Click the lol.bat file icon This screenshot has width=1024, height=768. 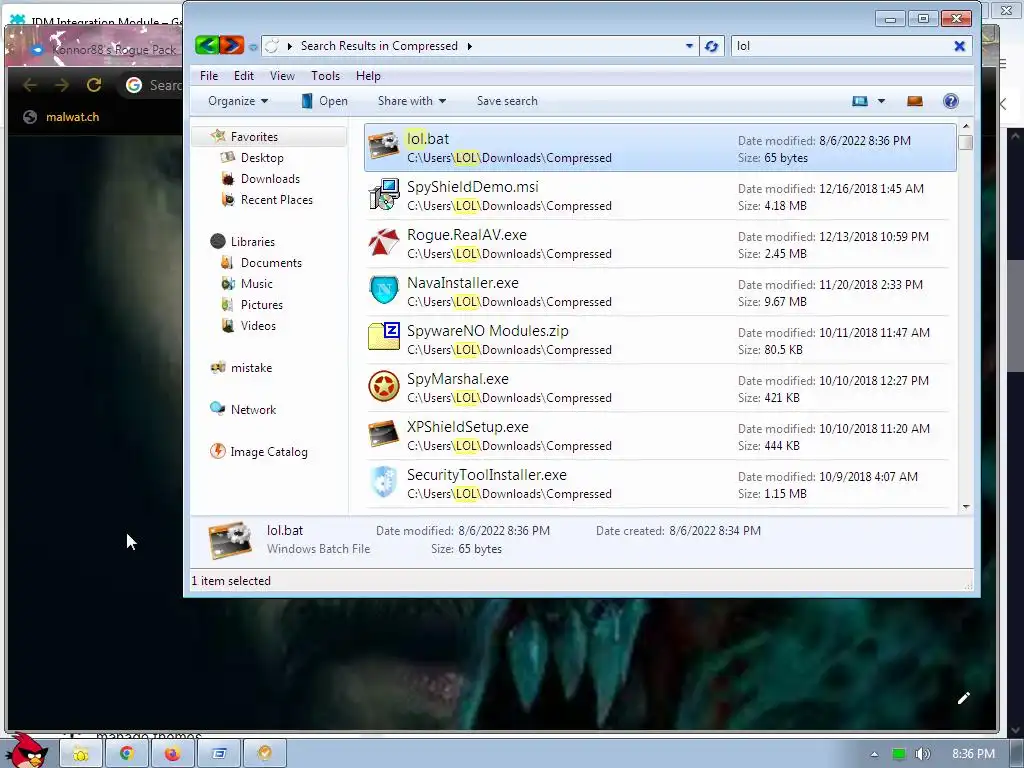pos(383,146)
